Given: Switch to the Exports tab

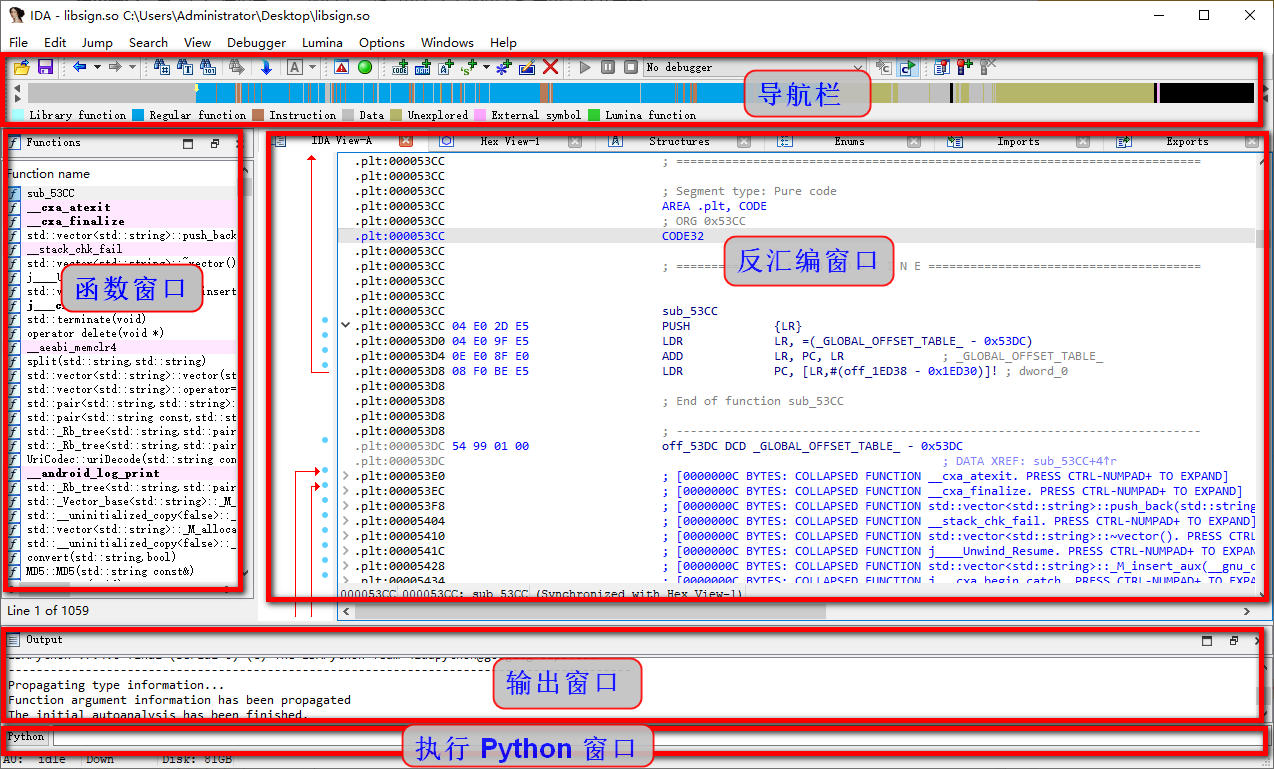Looking at the screenshot, I should (x=1187, y=141).
